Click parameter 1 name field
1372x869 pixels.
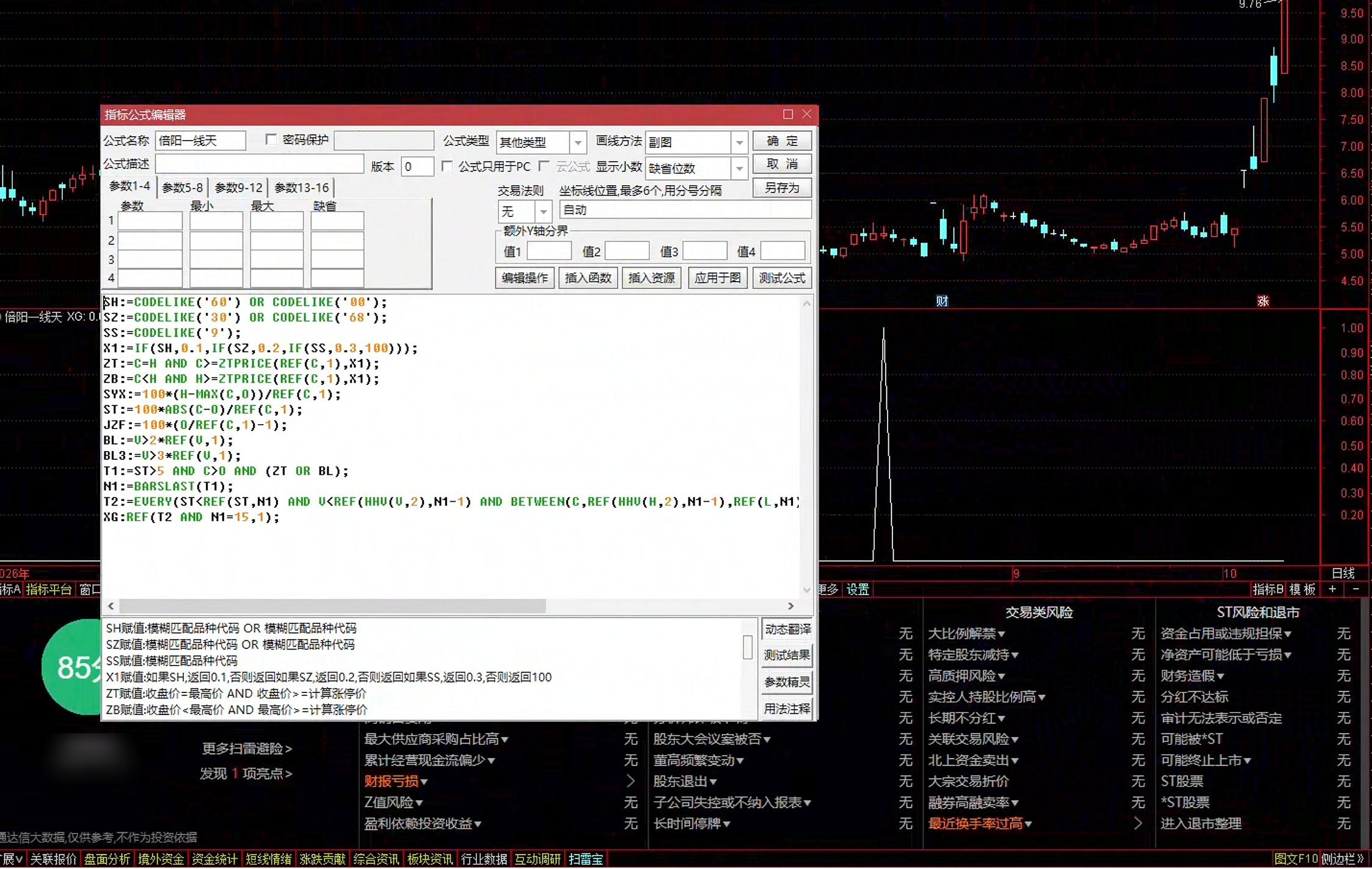(150, 221)
